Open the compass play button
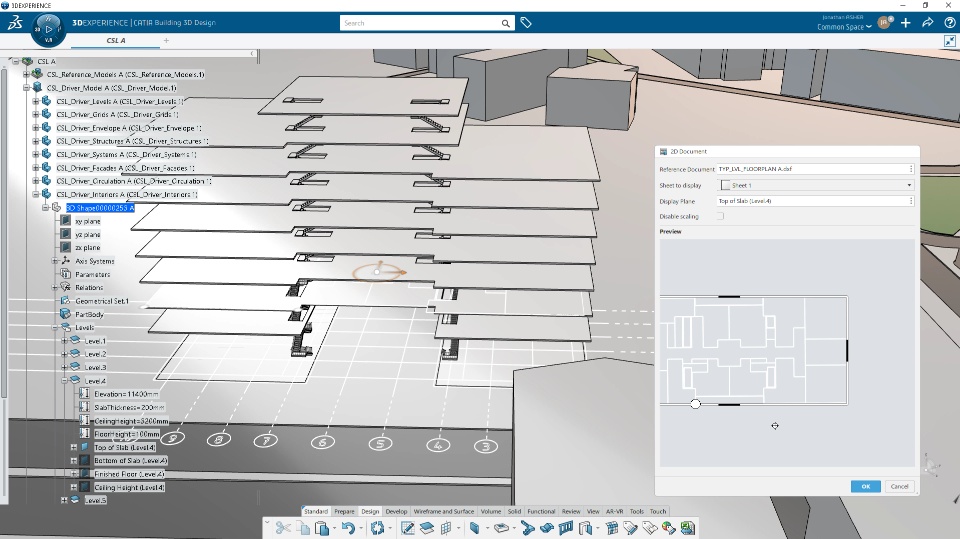 [48, 29]
